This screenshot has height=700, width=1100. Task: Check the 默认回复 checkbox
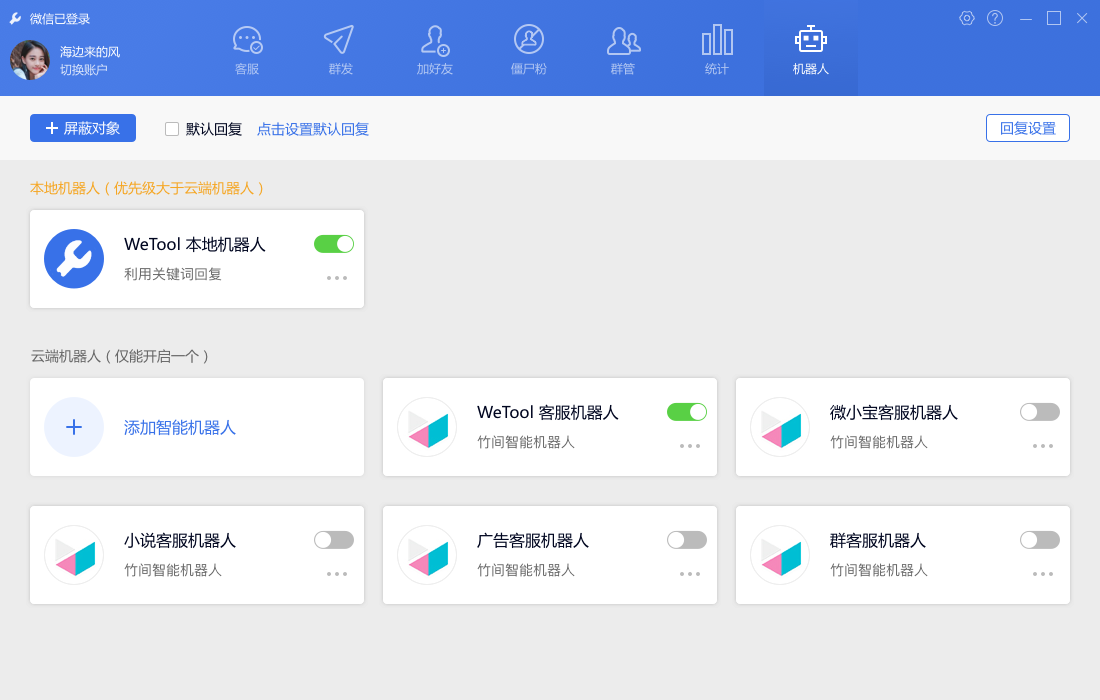(x=172, y=129)
